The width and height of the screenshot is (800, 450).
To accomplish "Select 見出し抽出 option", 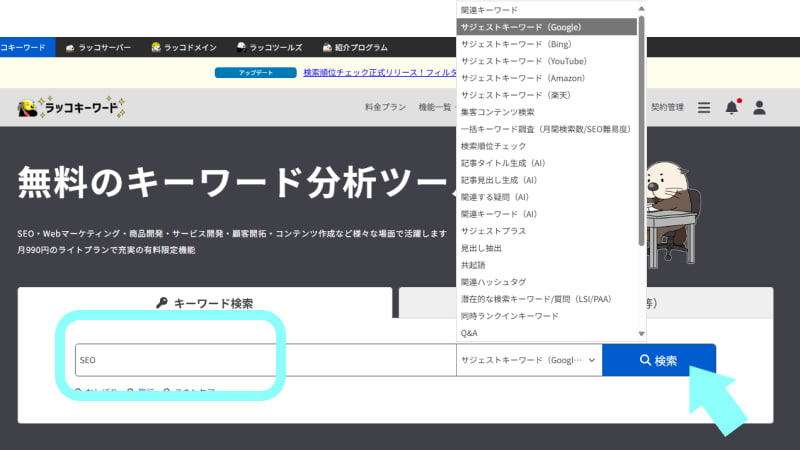I will pyautogui.click(x=546, y=248).
